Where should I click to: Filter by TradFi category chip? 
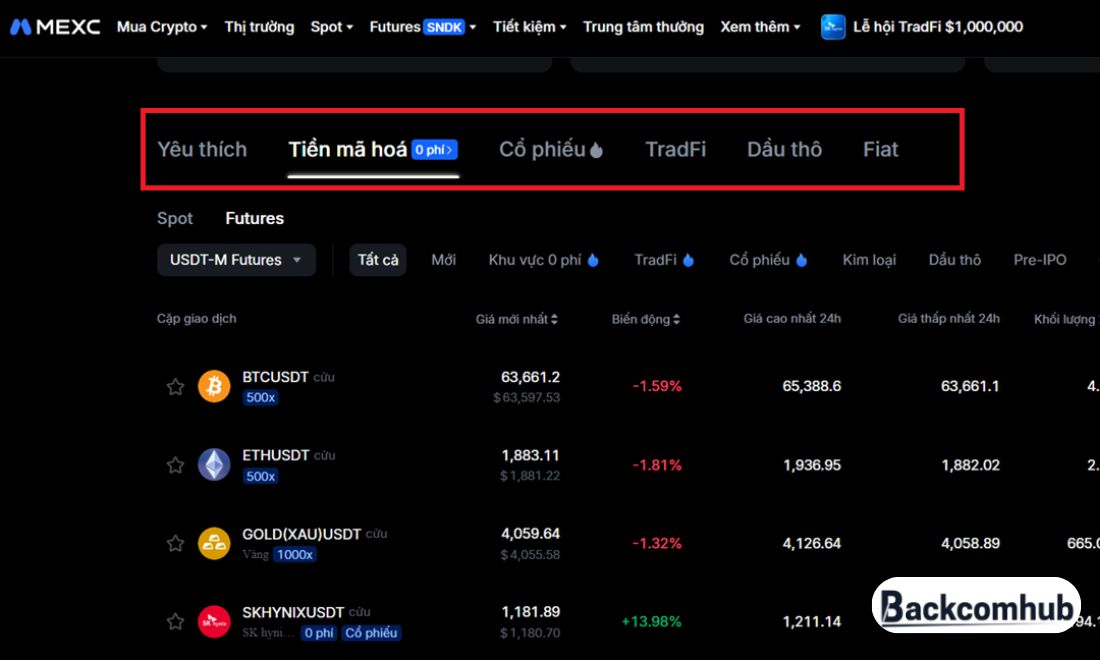(x=656, y=260)
